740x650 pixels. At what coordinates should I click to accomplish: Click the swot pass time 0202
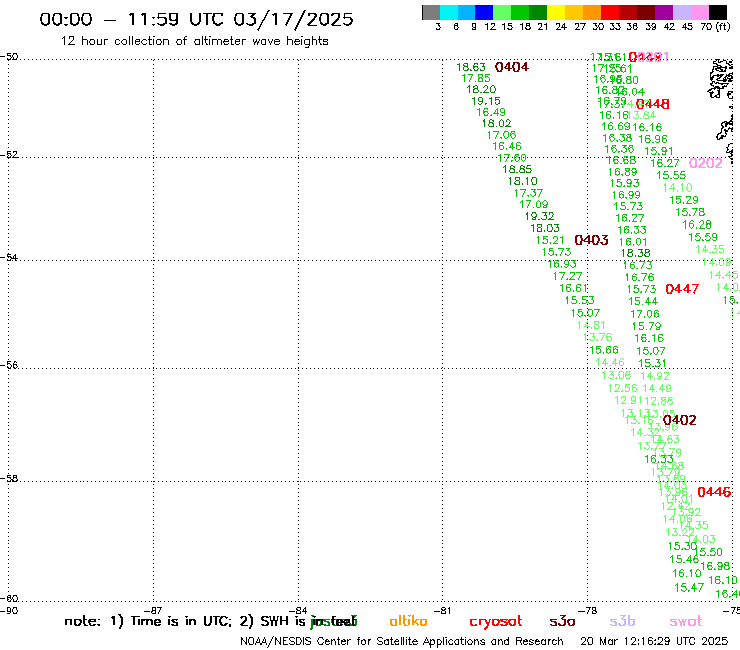(706, 163)
